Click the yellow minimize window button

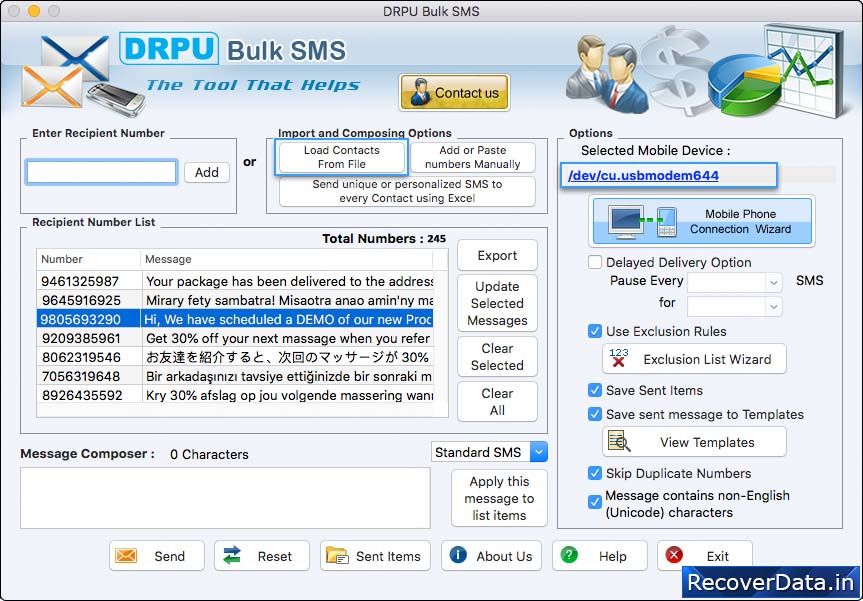pyautogui.click(x=34, y=11)
